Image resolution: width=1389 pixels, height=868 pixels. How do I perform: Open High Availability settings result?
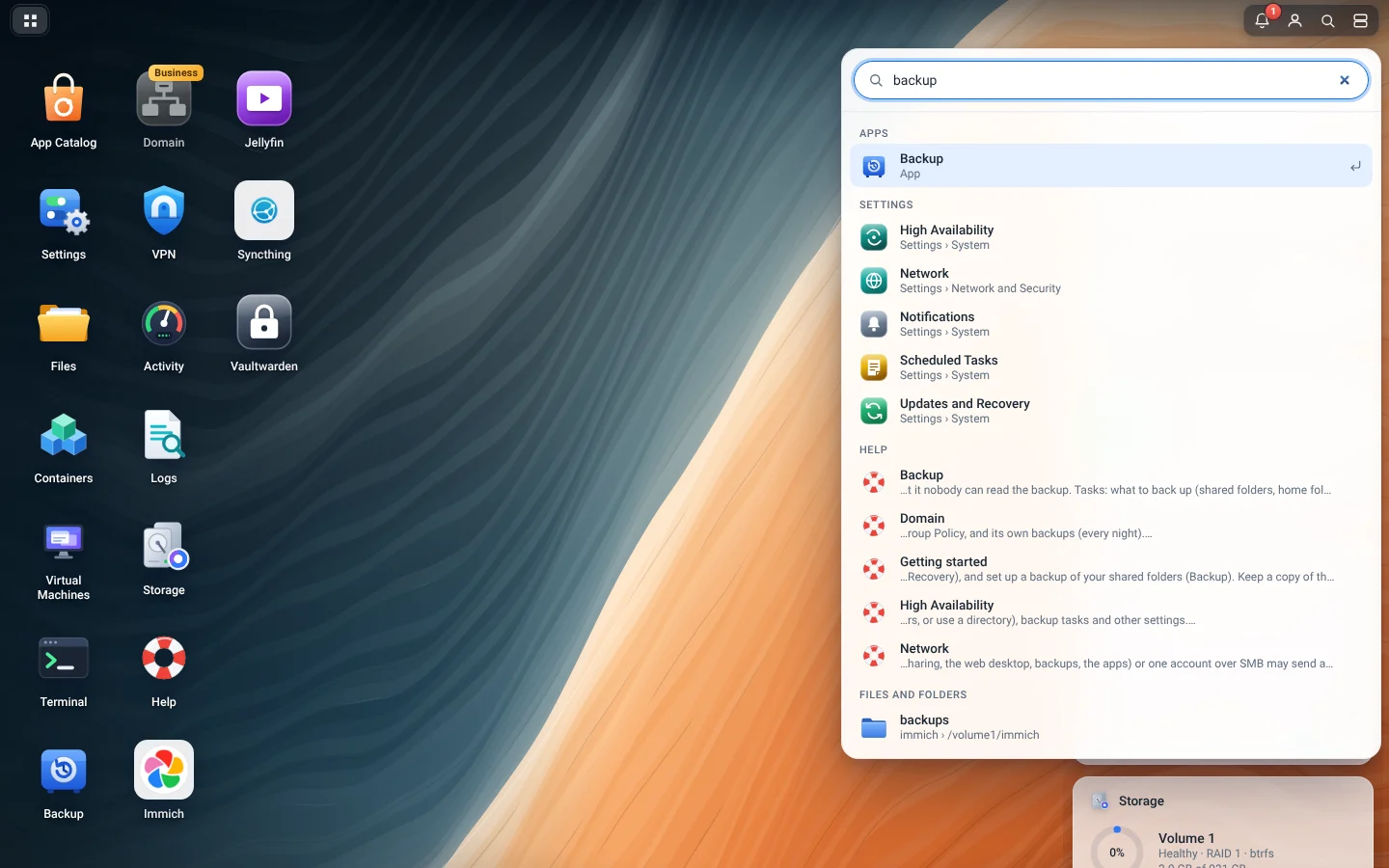[x=1111, y=237]
